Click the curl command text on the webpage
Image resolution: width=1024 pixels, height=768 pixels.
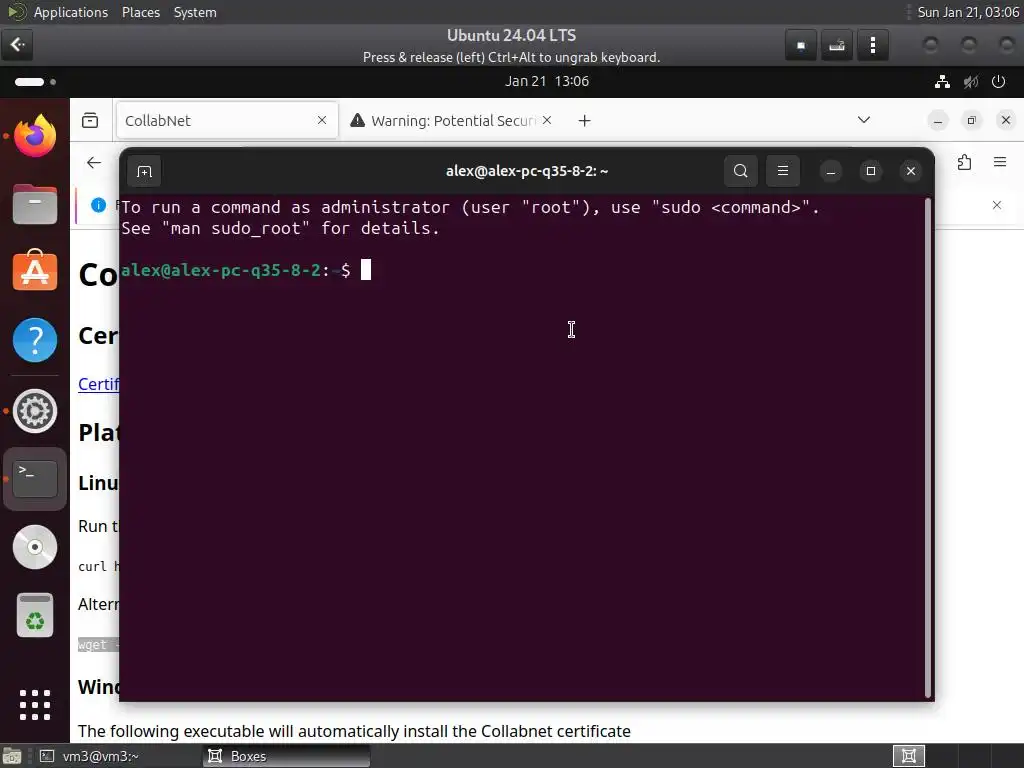tap(99, 566)
